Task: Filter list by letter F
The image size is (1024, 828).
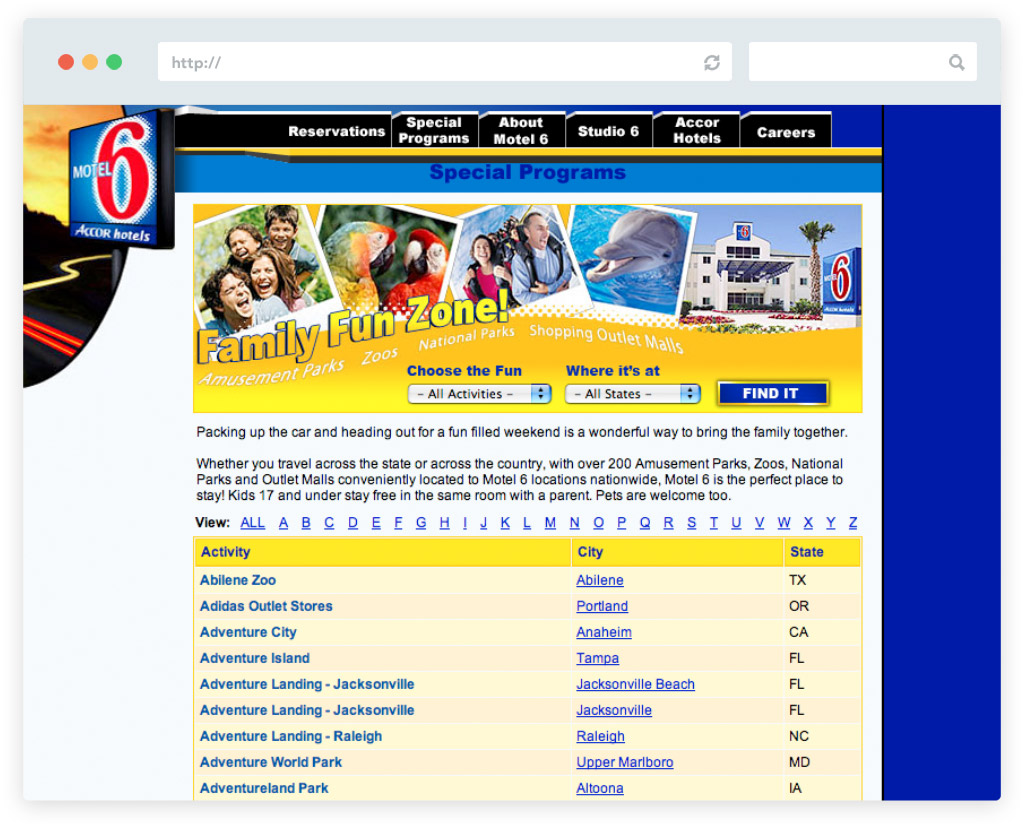Action: pyautogui.click(x=398, y=522)
